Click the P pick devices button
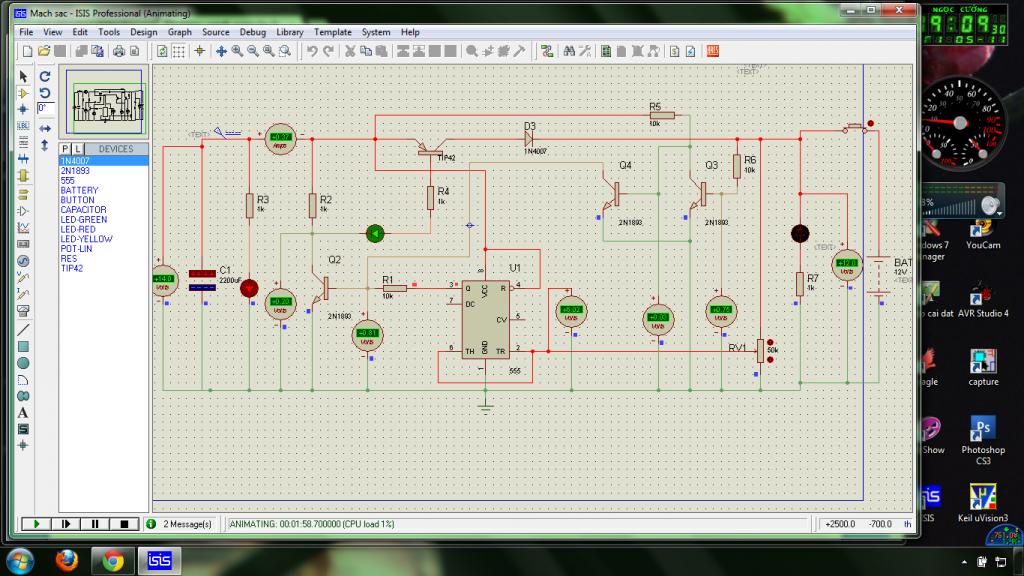The image size is (1024, 576). coord(65,149)
